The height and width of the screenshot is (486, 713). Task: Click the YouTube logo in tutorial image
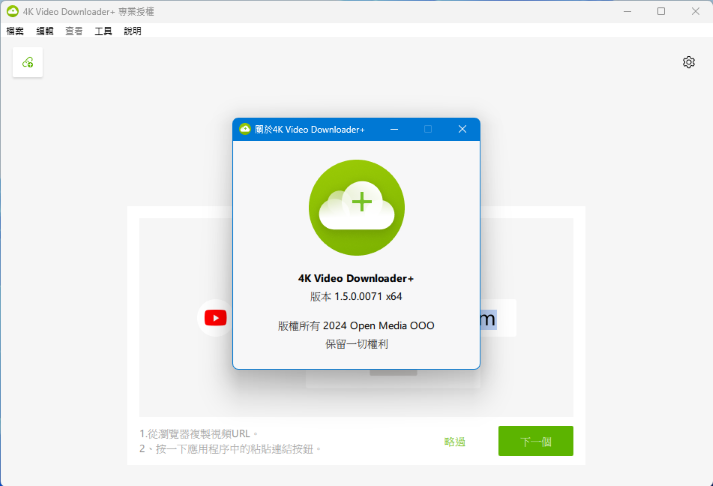(215, 317)
